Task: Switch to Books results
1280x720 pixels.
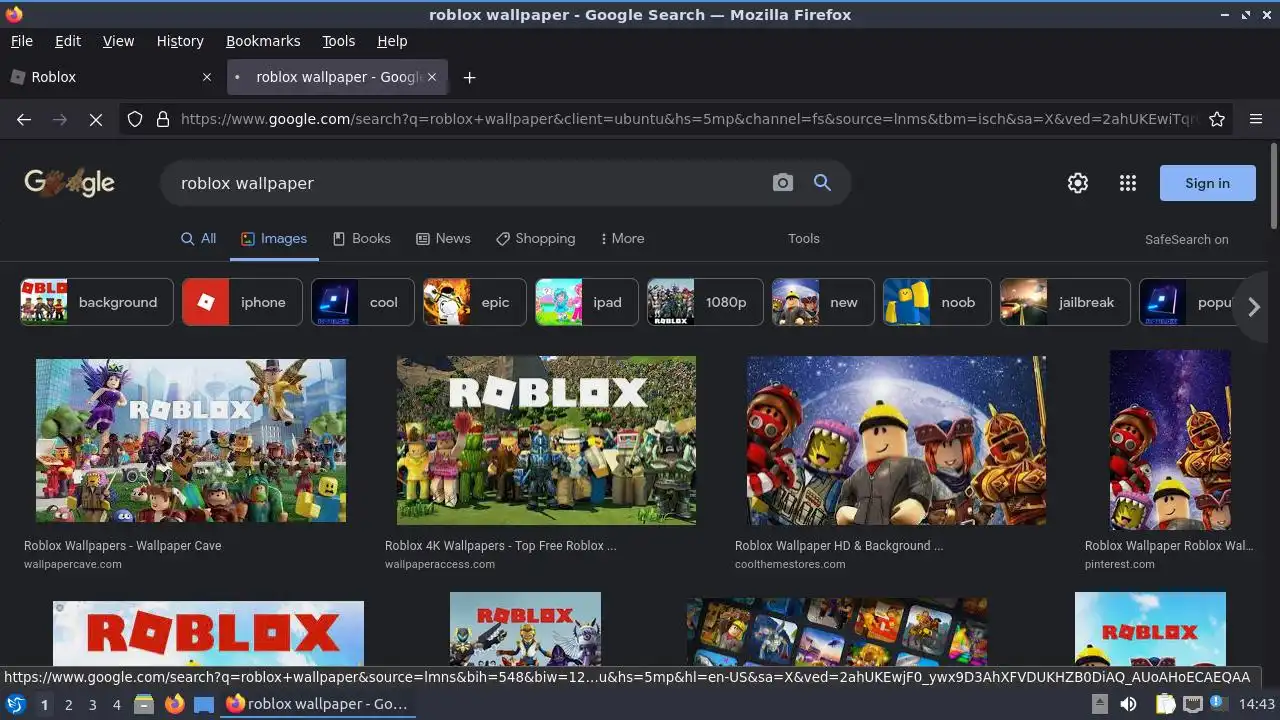Action: 361,239
